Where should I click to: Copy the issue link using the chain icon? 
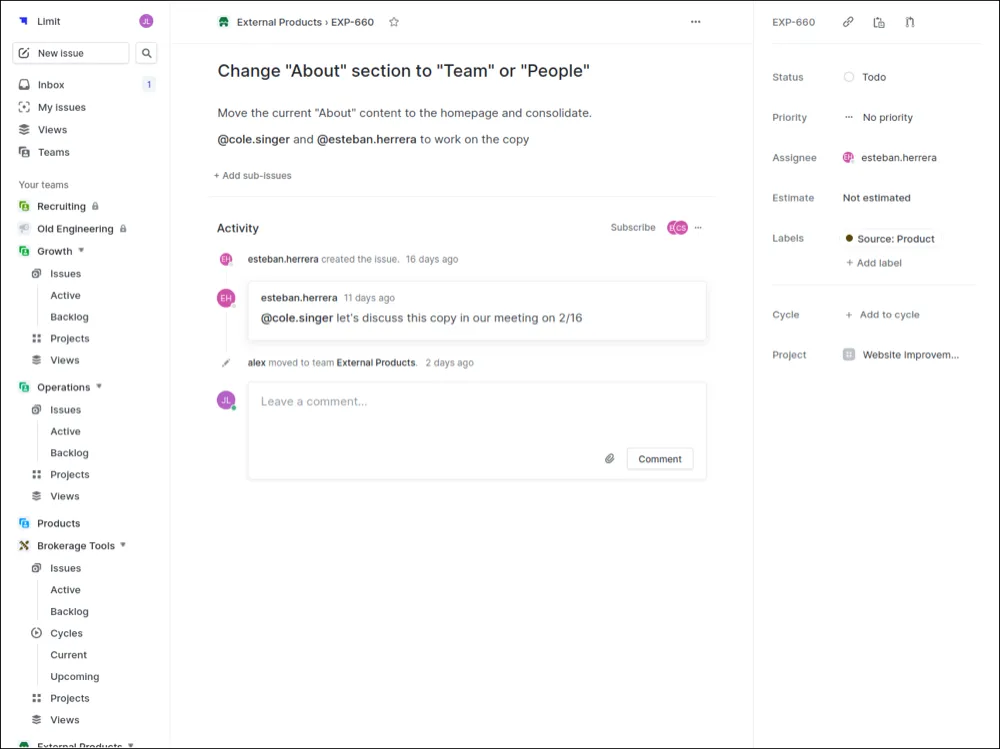click(x=847, y=22)
